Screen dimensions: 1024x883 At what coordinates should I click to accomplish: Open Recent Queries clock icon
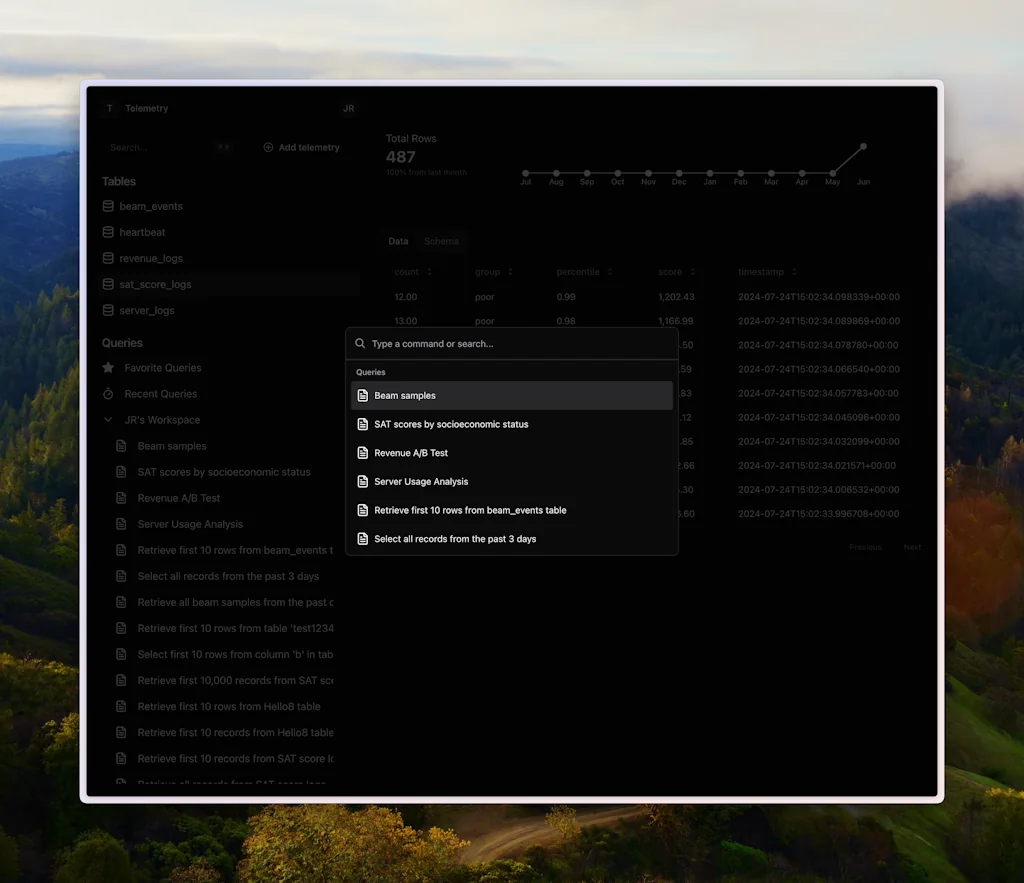110,394
